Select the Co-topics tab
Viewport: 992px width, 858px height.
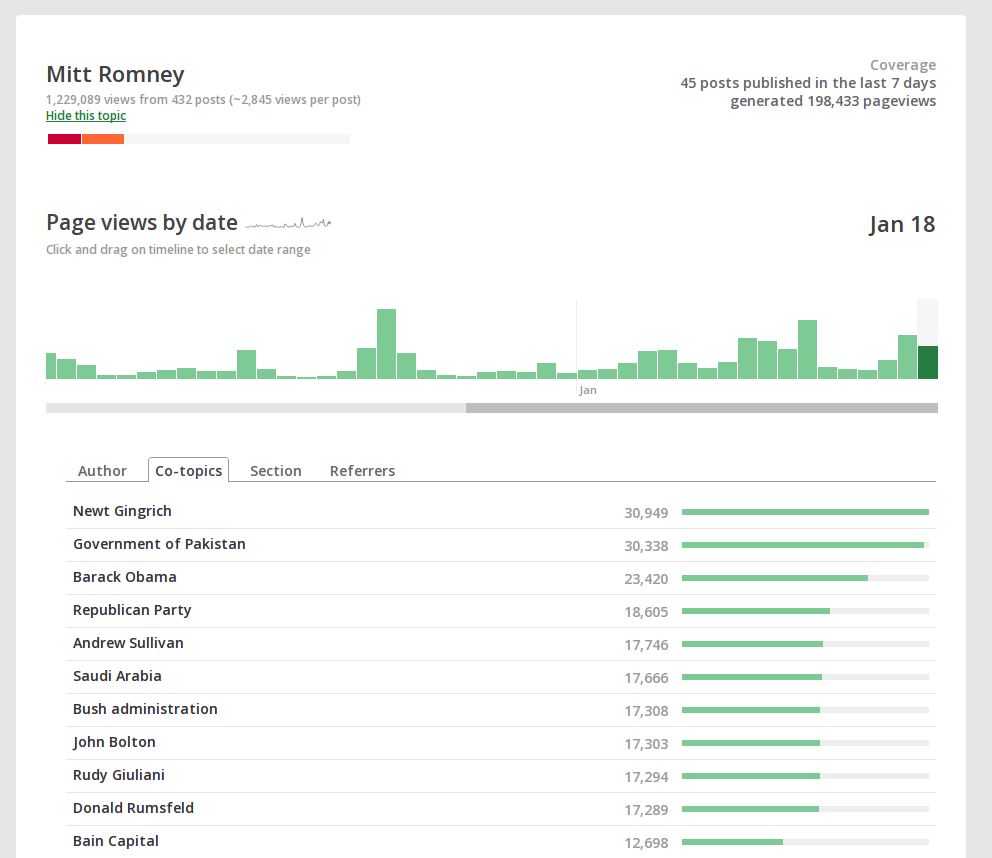pos(189,471)
